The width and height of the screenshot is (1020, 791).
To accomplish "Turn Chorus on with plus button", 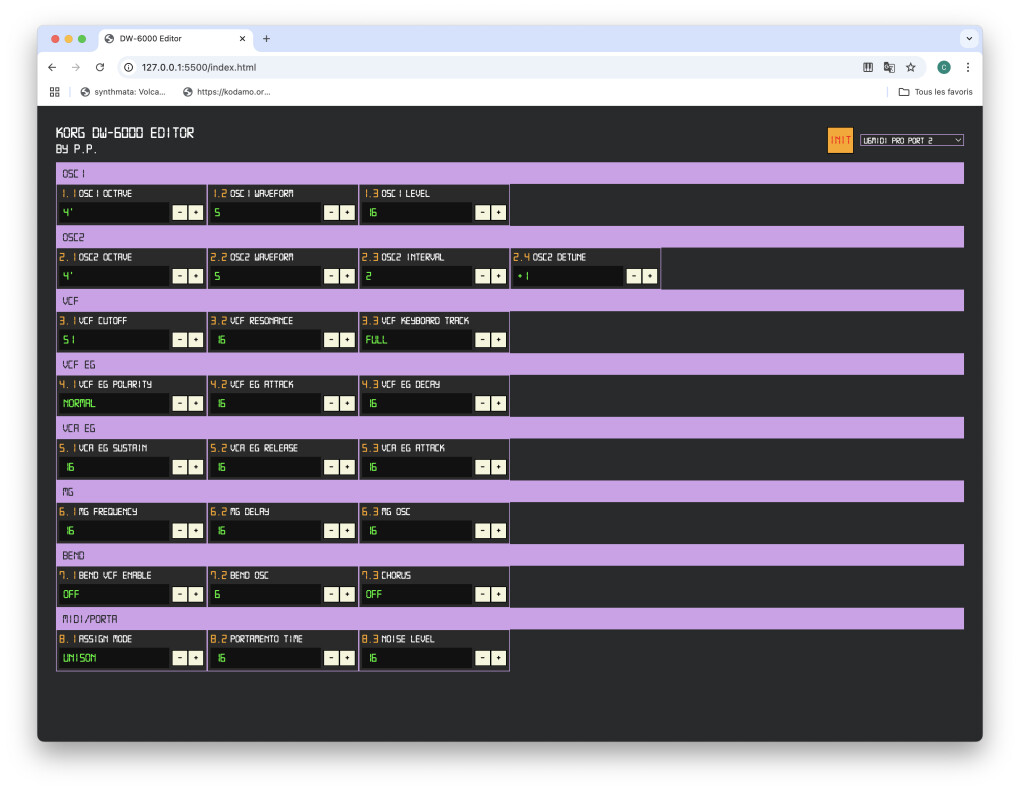I will pyautogui.click(x=499, y=594).
